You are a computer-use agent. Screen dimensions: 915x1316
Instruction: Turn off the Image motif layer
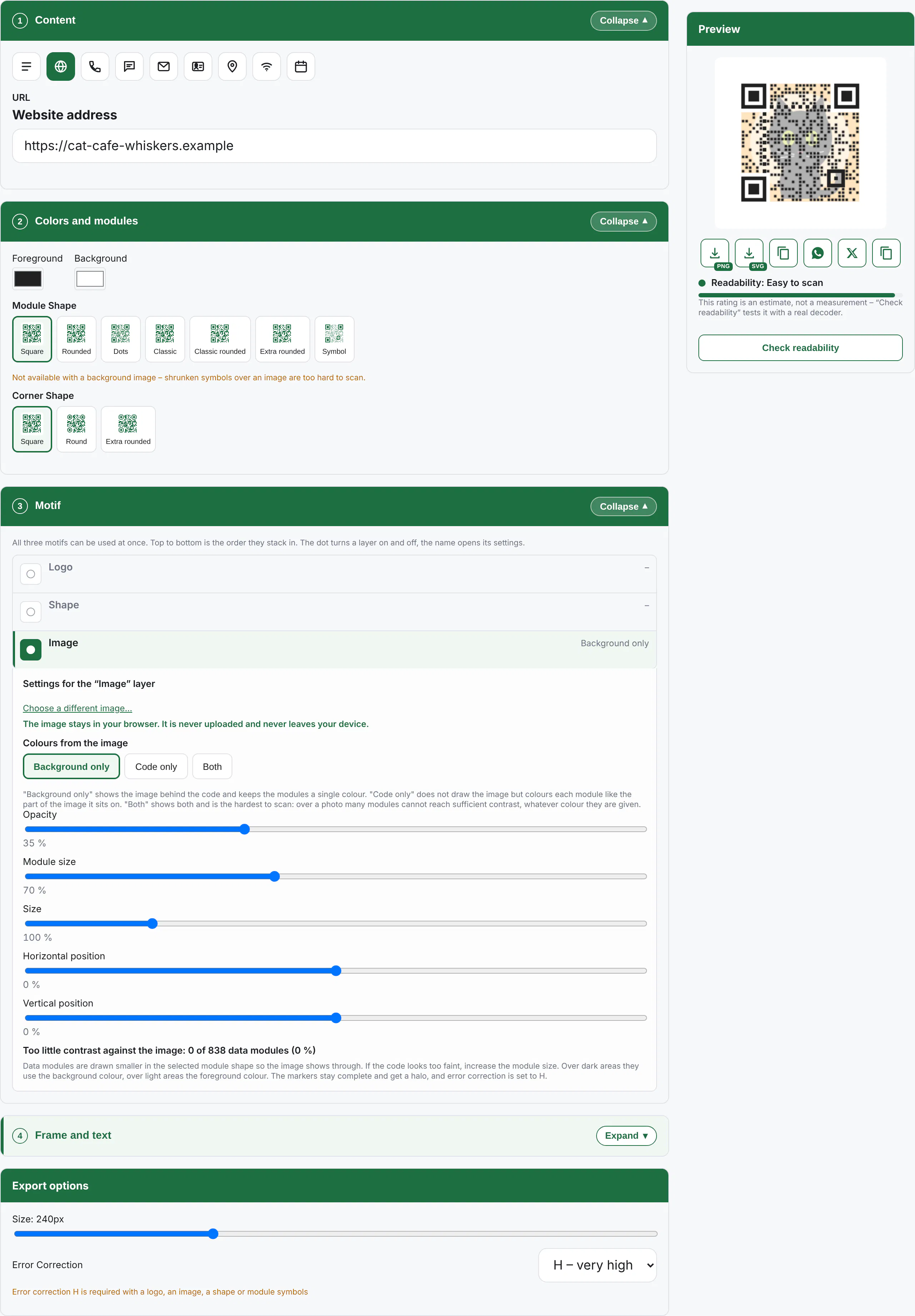pos(31,650)
